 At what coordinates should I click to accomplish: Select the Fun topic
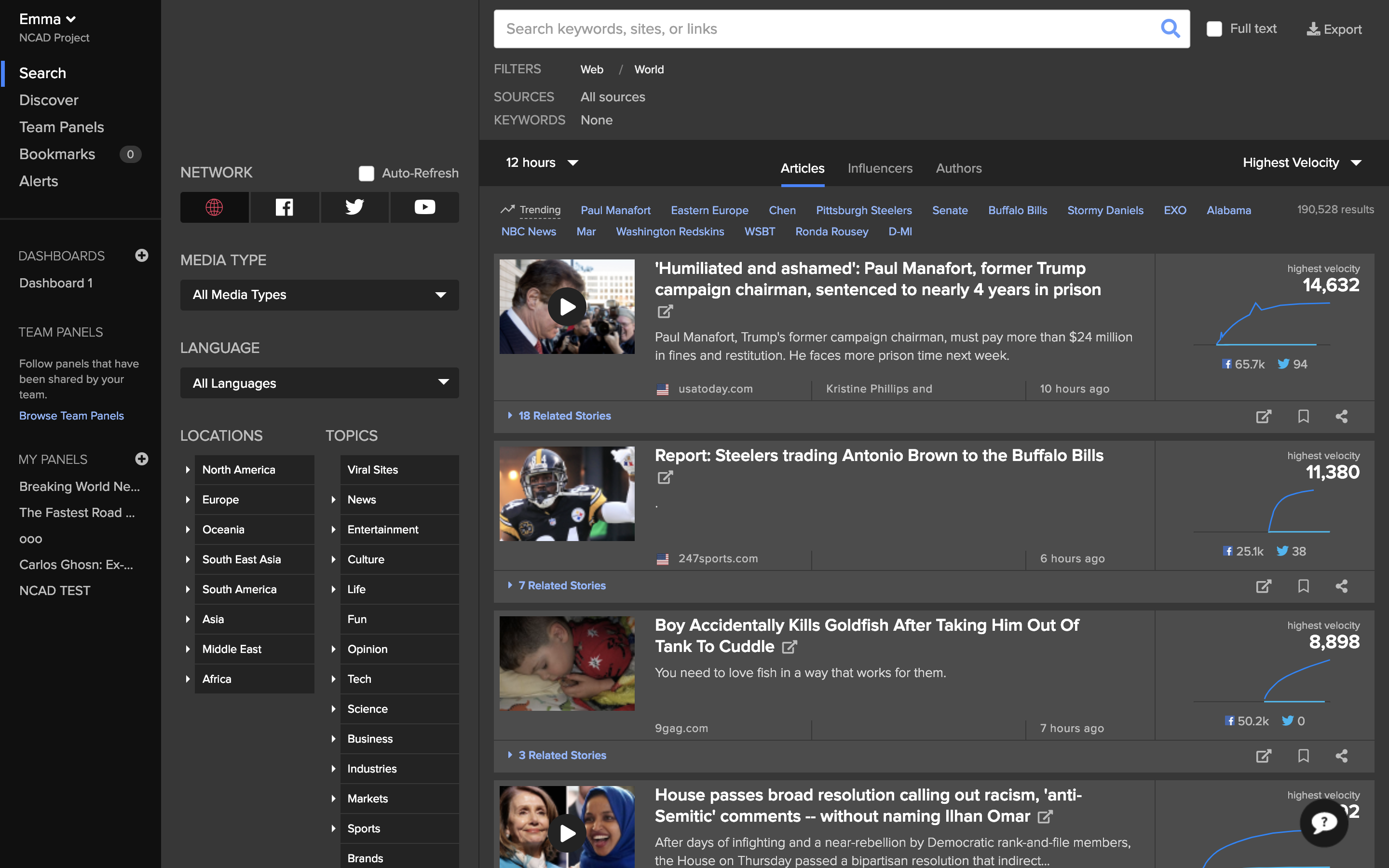(x=399, y=619)
